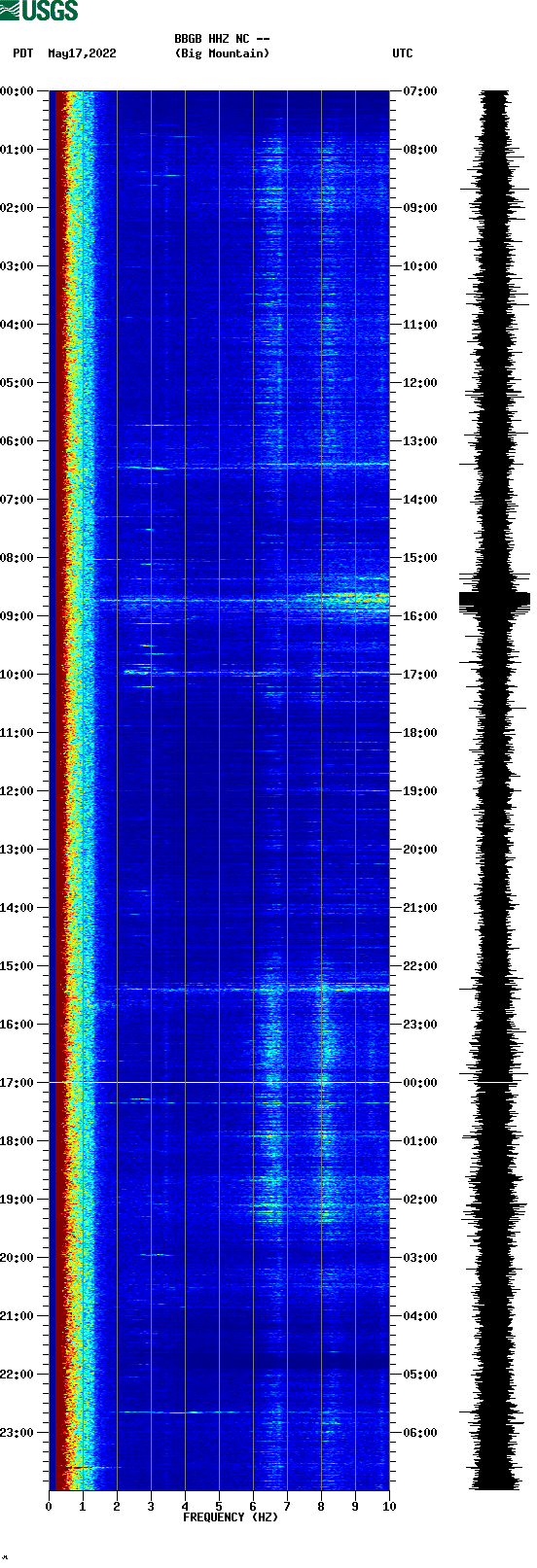Click the PDT timezone label
This screenshot has width=537, height=1568.
point(22,53)
